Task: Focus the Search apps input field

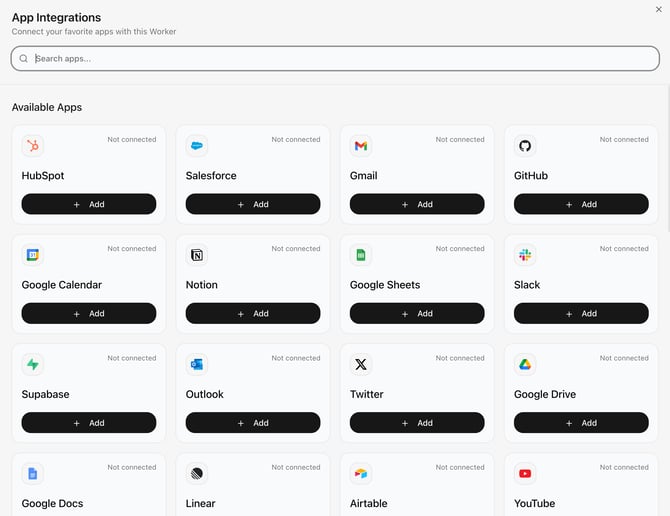Action: 335,58
